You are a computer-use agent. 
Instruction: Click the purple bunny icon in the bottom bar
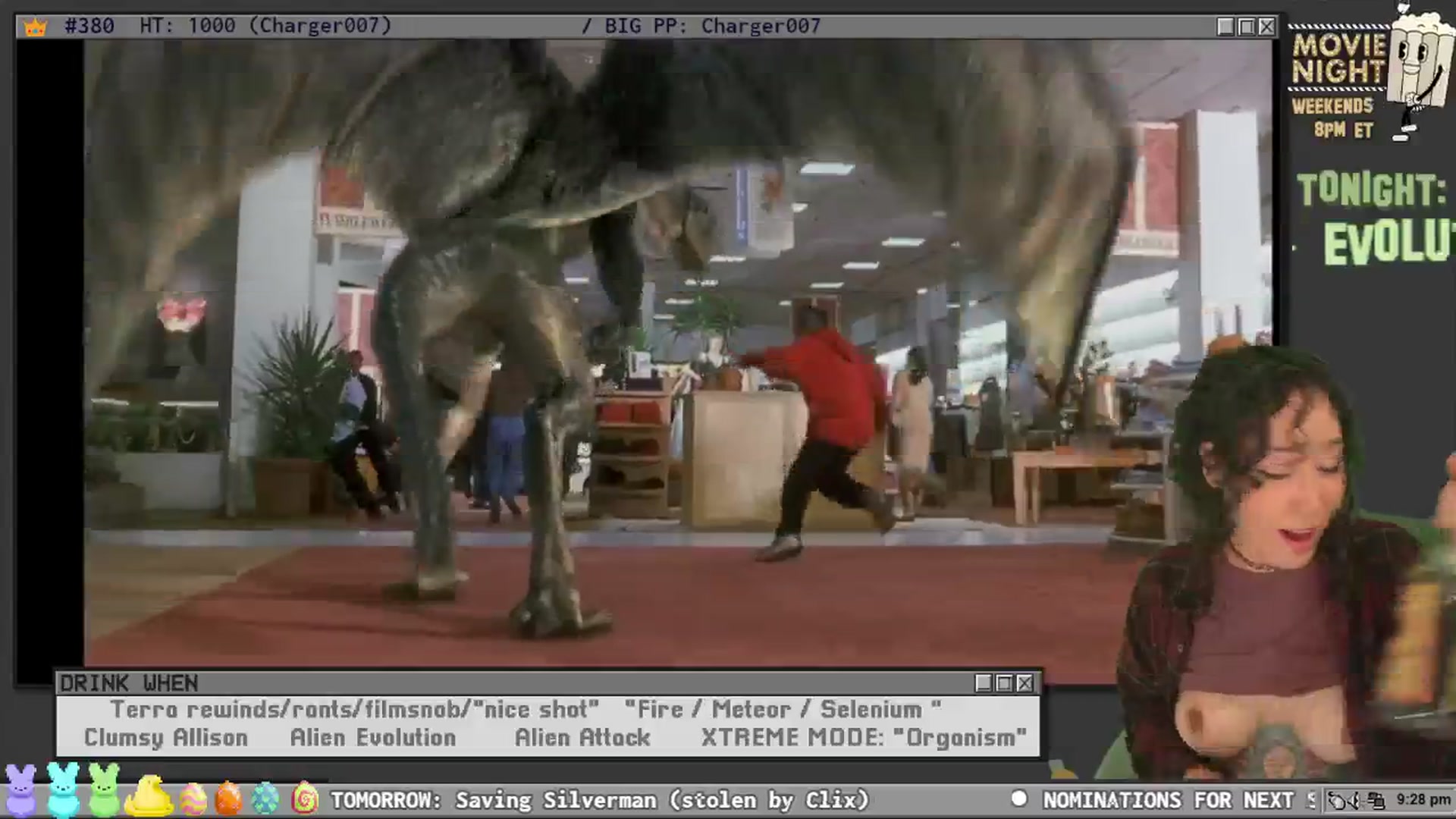click(20, 790)
